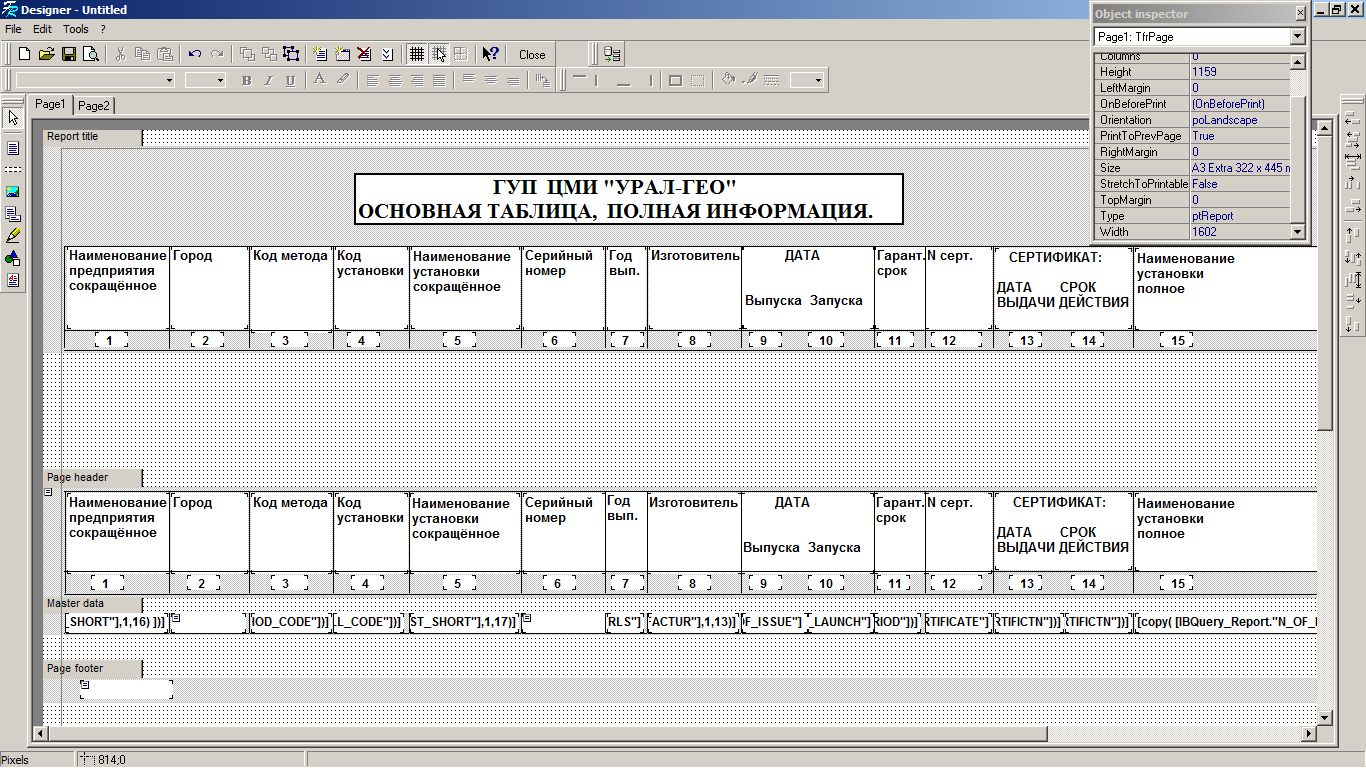Close the Object inspector panel
Image resolution: width=1366 pixels, height=768 pixels.
(x=1300, y=14)
